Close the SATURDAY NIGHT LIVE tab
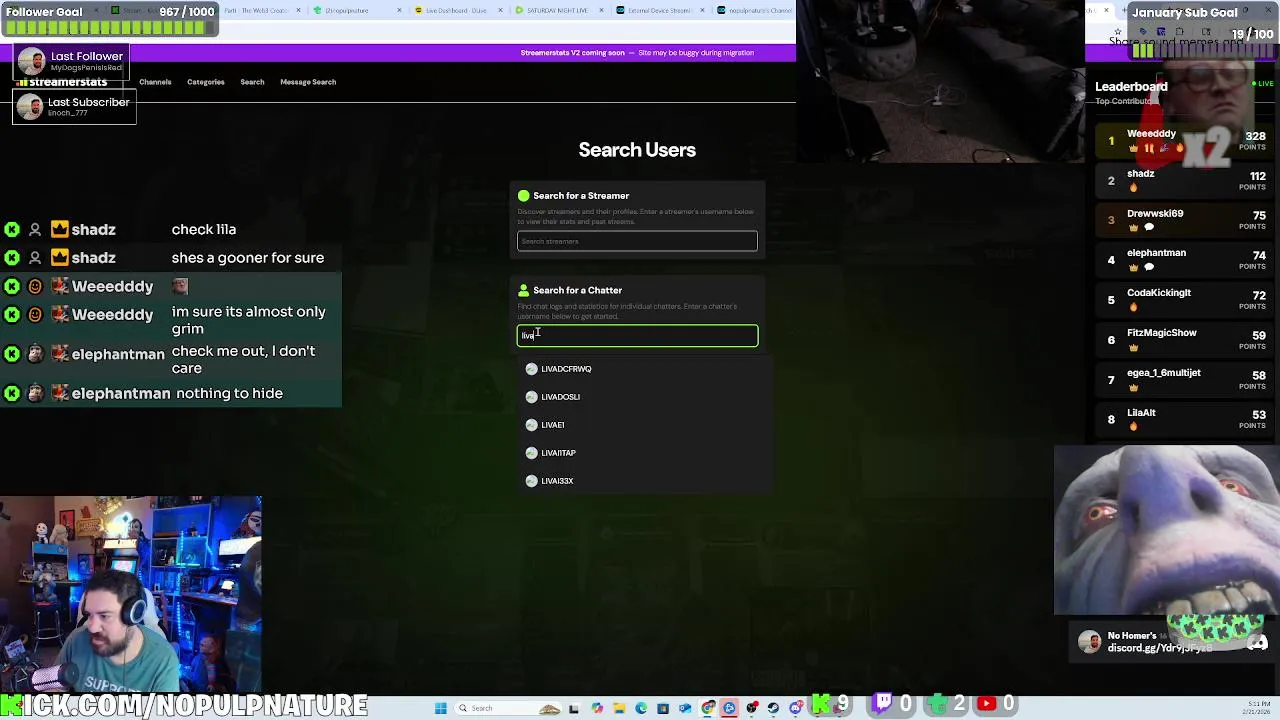This screenshot has width=1280, height=720. tap(601, 10)
